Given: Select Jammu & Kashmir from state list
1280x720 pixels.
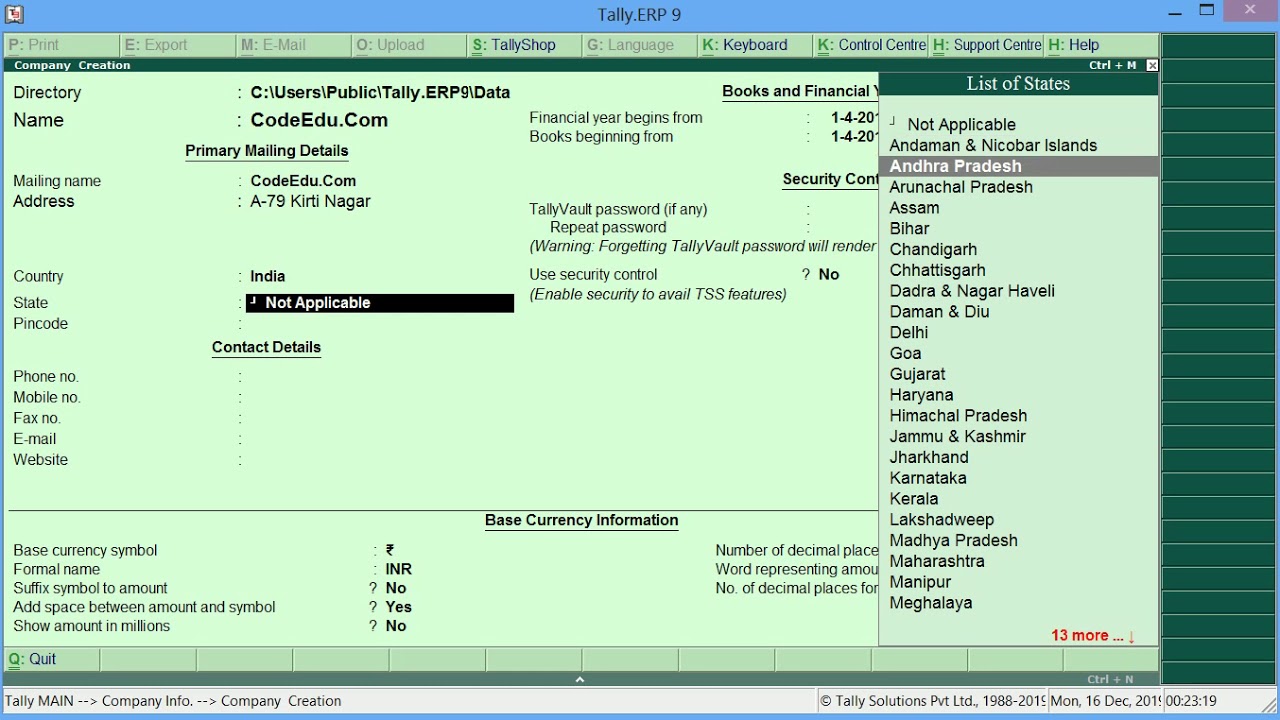Looking at the screenshot, I should coord(957,437).
